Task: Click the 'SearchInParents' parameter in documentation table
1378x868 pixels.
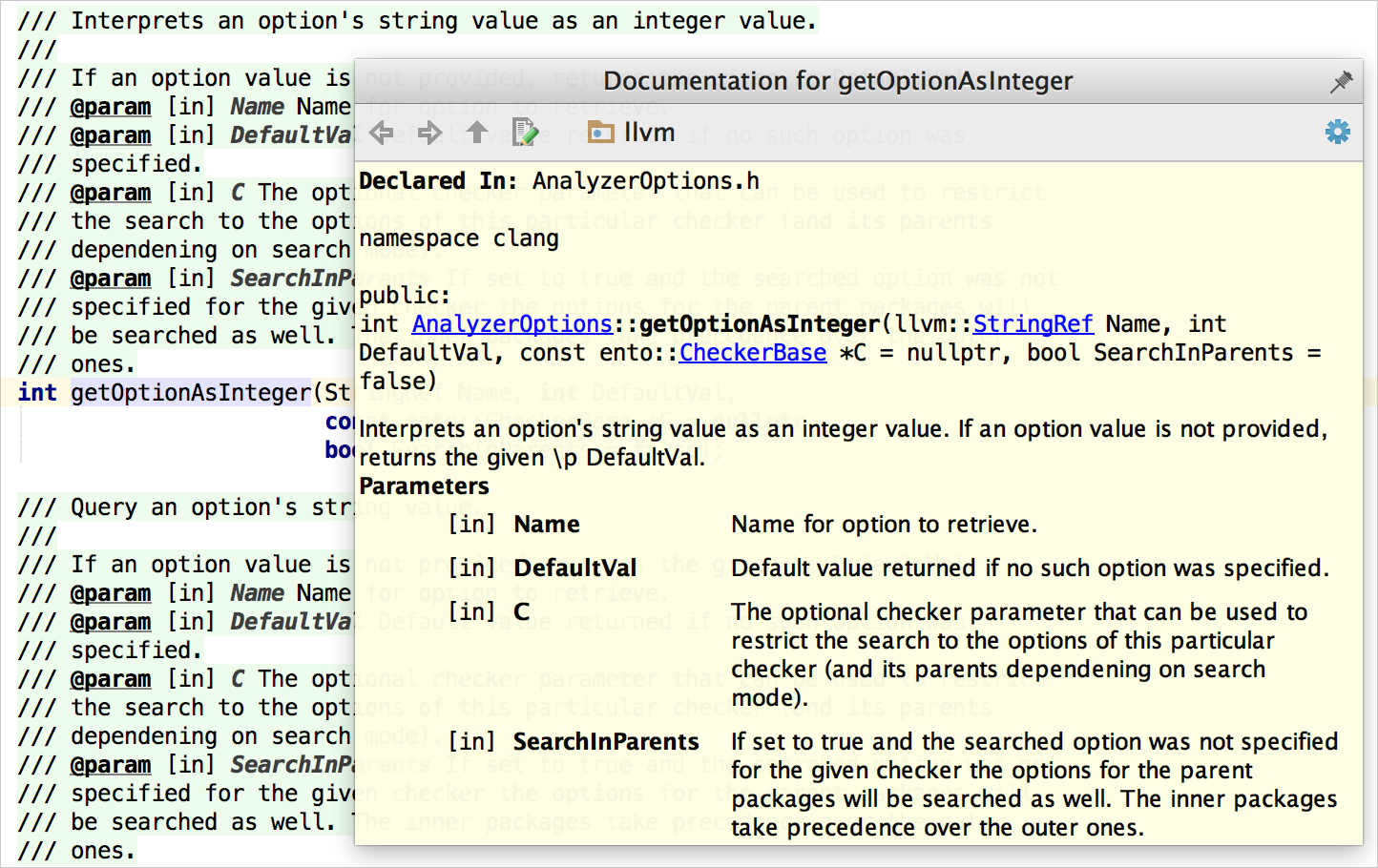Action: (606, 742)
